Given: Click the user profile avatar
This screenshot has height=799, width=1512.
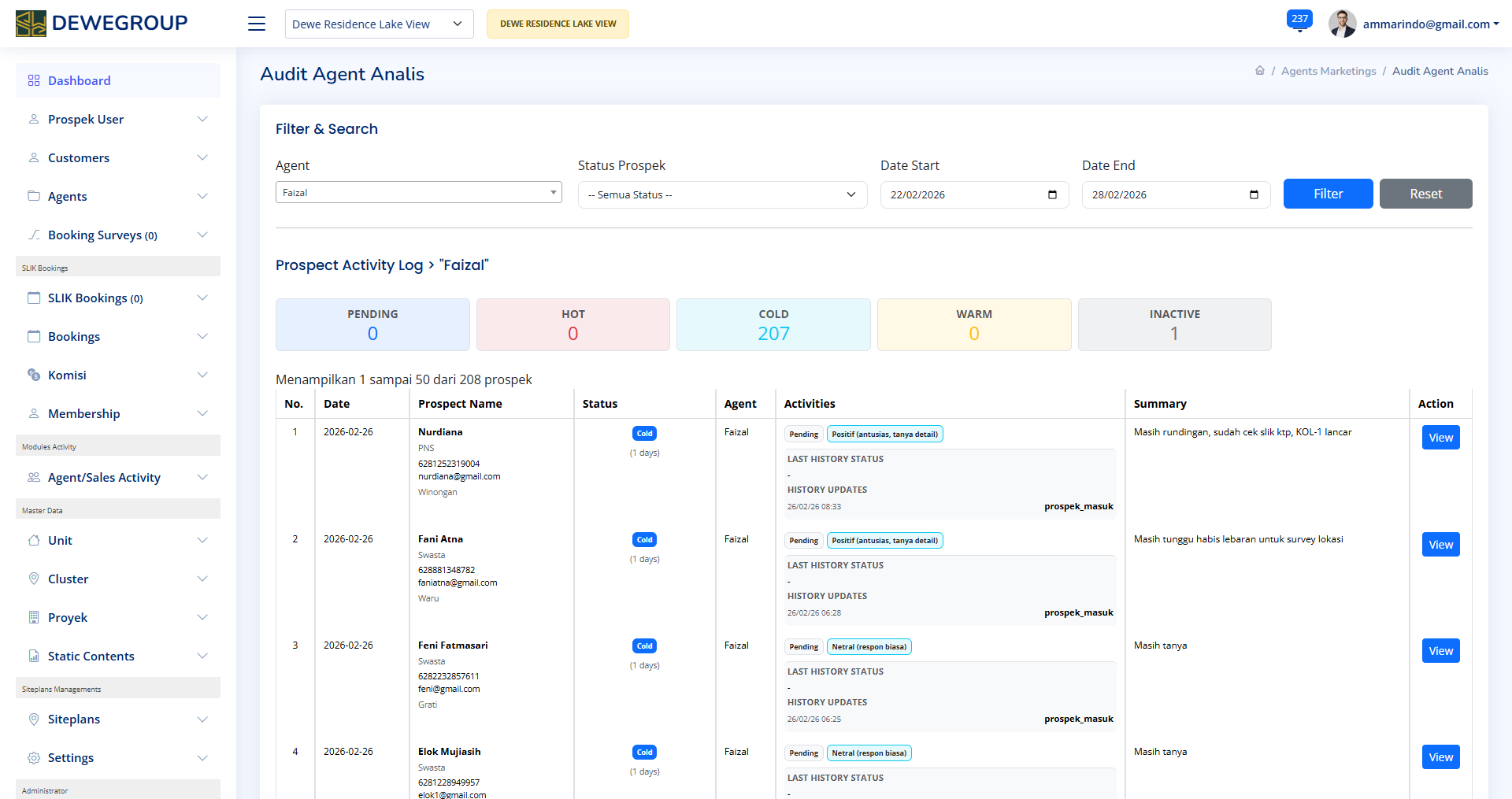Looking at the screenshot, I should (1342, 24).
